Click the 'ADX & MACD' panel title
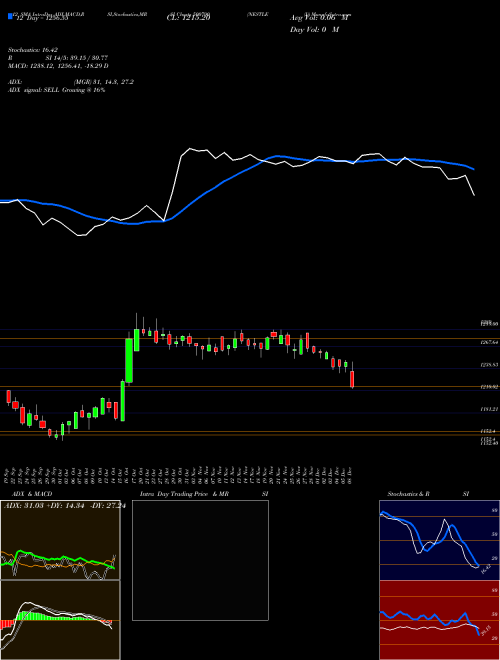 (x=32, y=494)
